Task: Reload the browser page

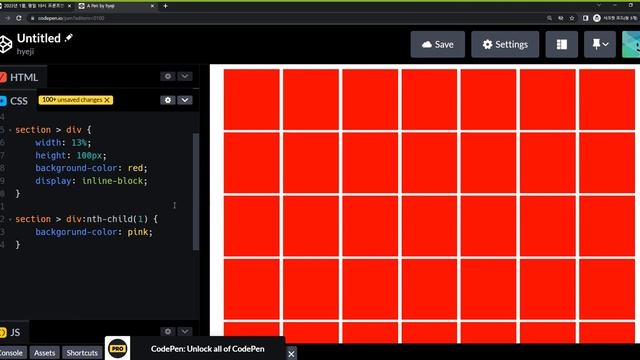Action: click(x=19, y=18)
